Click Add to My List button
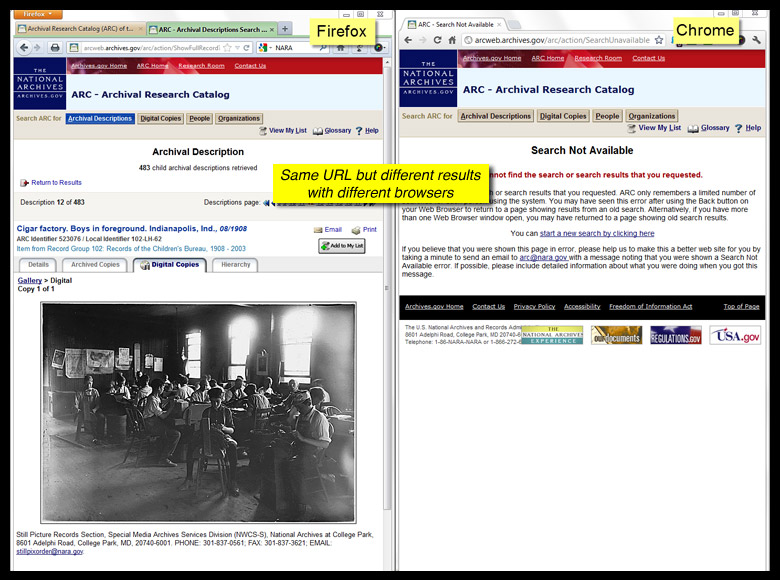The image size is (780, 580). click(x=342, y=246)
